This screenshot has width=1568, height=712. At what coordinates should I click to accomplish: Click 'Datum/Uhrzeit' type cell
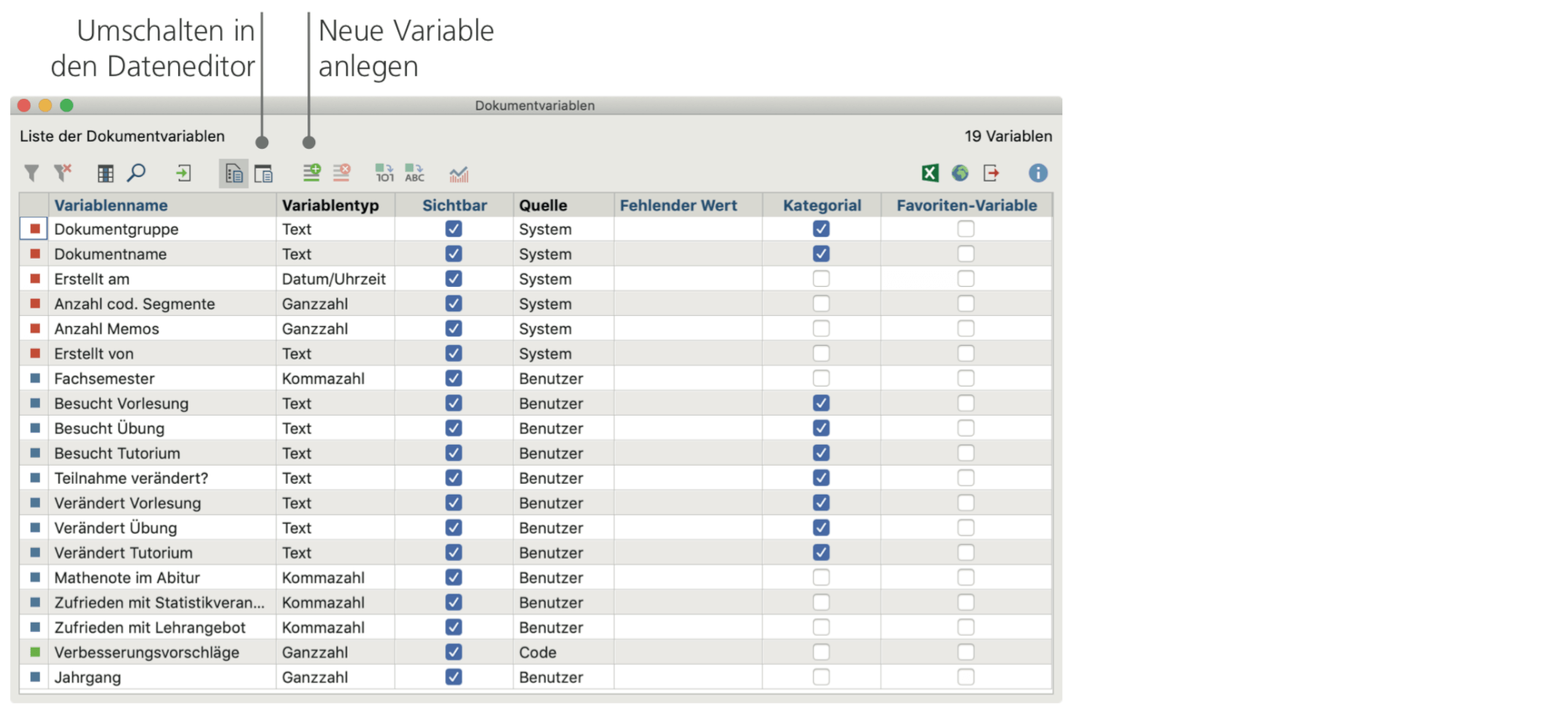point(334,279)
